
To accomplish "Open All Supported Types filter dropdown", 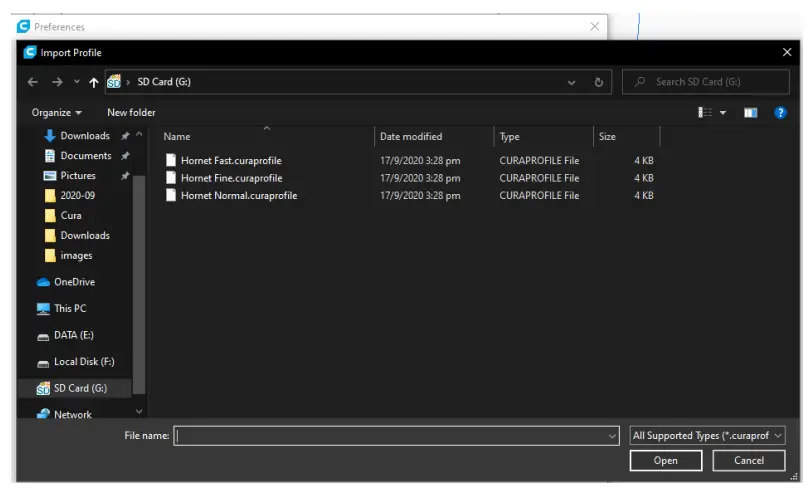I will click(707, 436).
